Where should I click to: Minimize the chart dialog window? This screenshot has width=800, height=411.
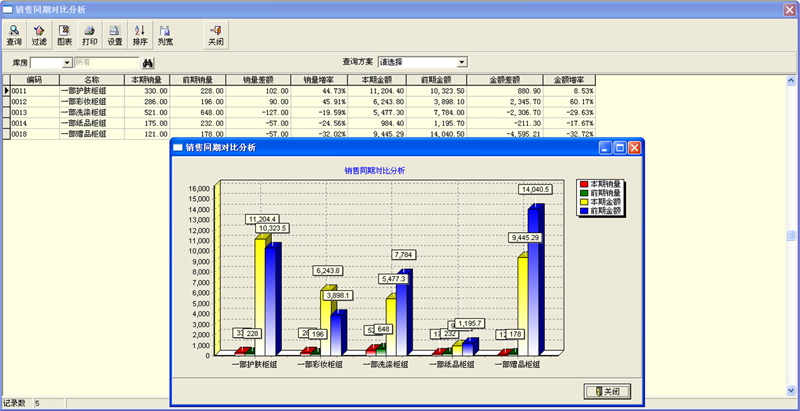tap(606, 148)
